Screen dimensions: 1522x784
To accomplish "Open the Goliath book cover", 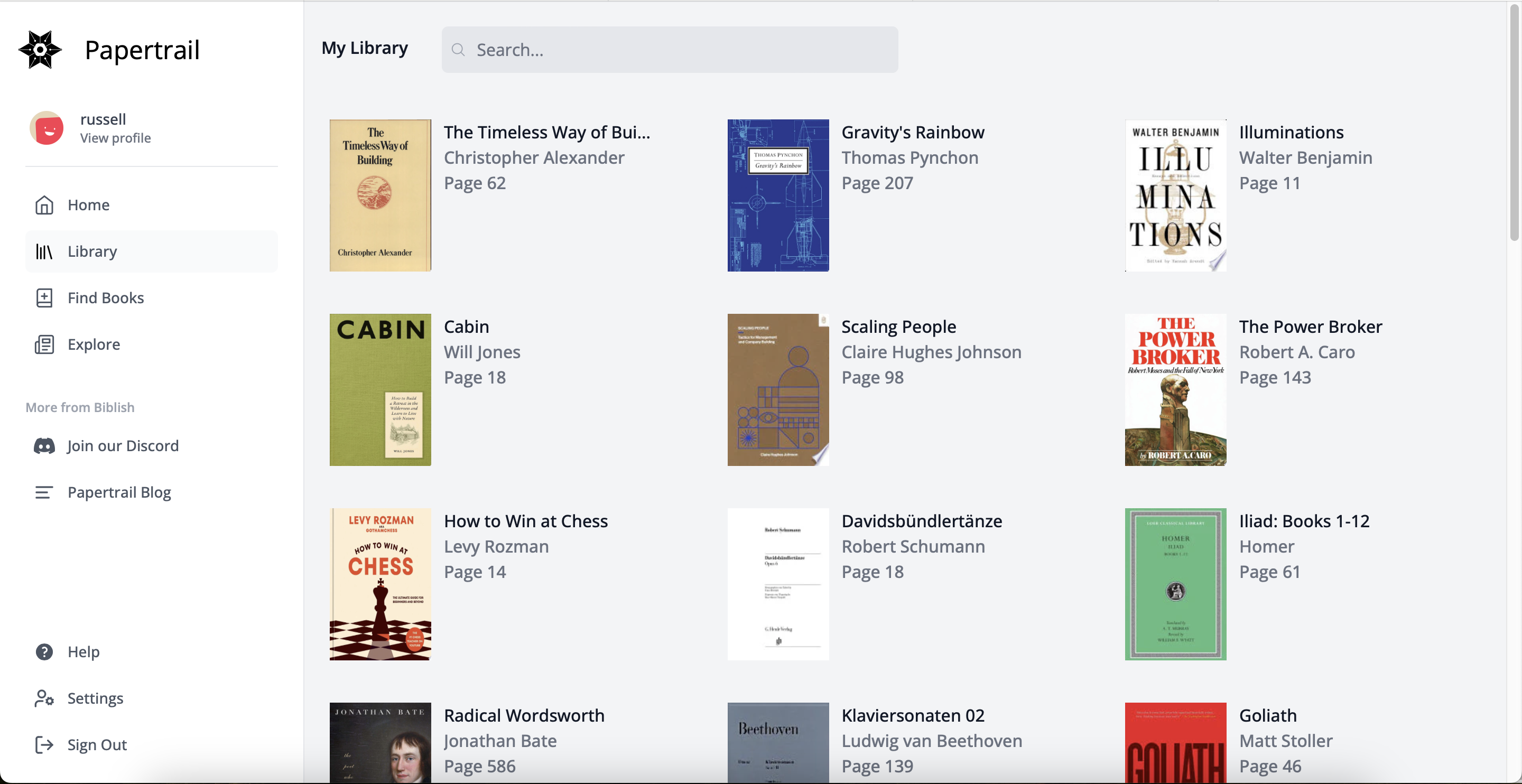I will point(1176,743).
